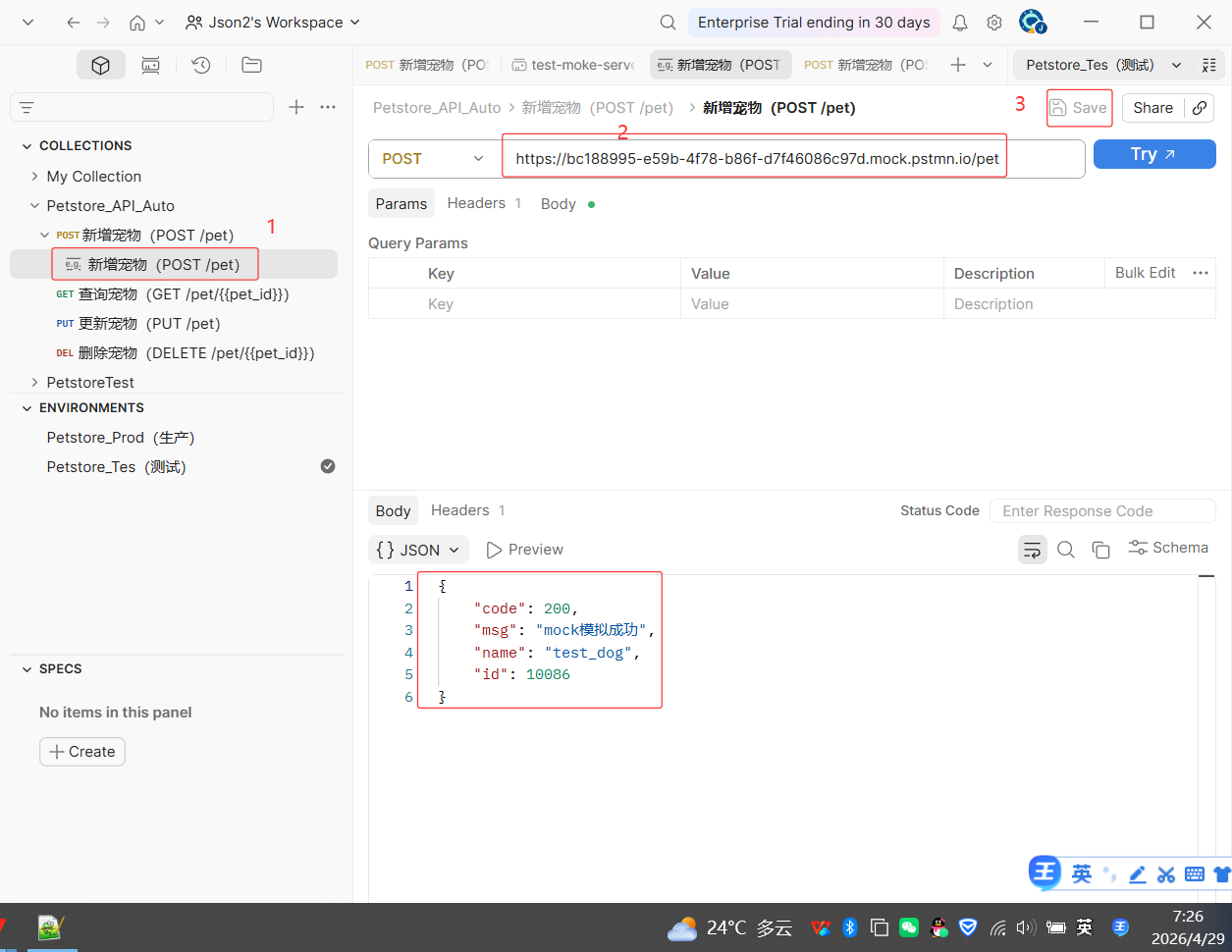Toggle the IME English/Chinese mode in the floating toolbar
This screenshot has width=1232, height=952.
[x=1082, y=873]
